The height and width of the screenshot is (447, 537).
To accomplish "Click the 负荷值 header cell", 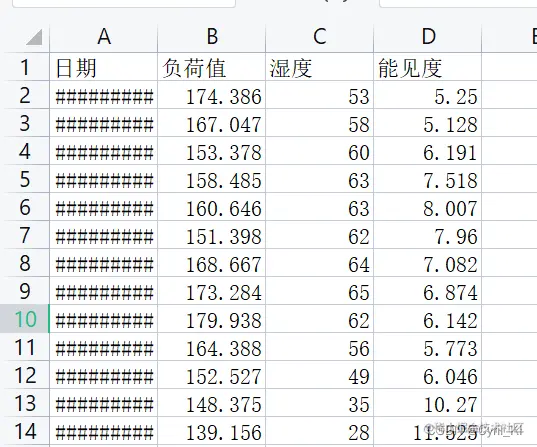I will coord(211,67).
